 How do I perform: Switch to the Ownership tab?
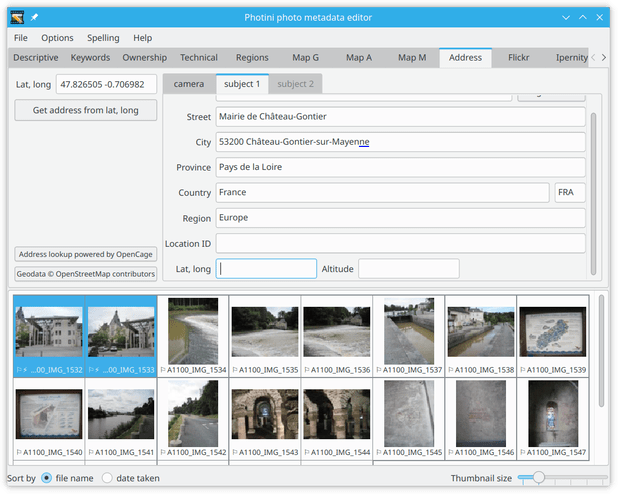coord(144,58)
